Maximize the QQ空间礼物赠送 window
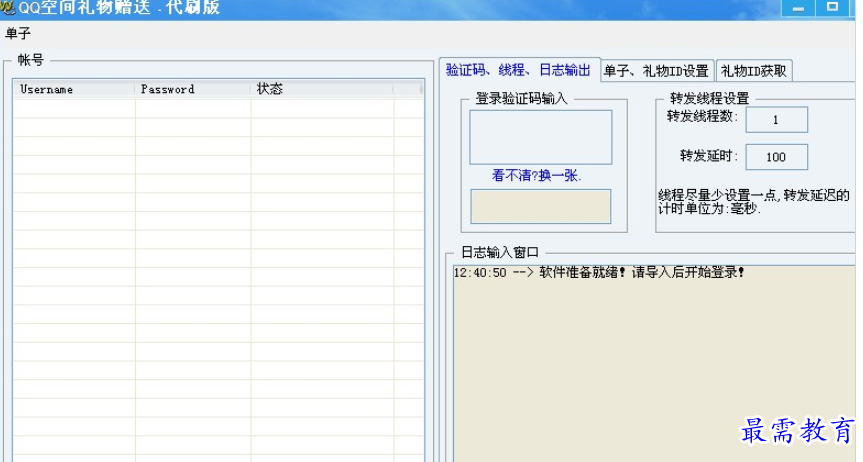The image size is (863, 462). [832, 8]
